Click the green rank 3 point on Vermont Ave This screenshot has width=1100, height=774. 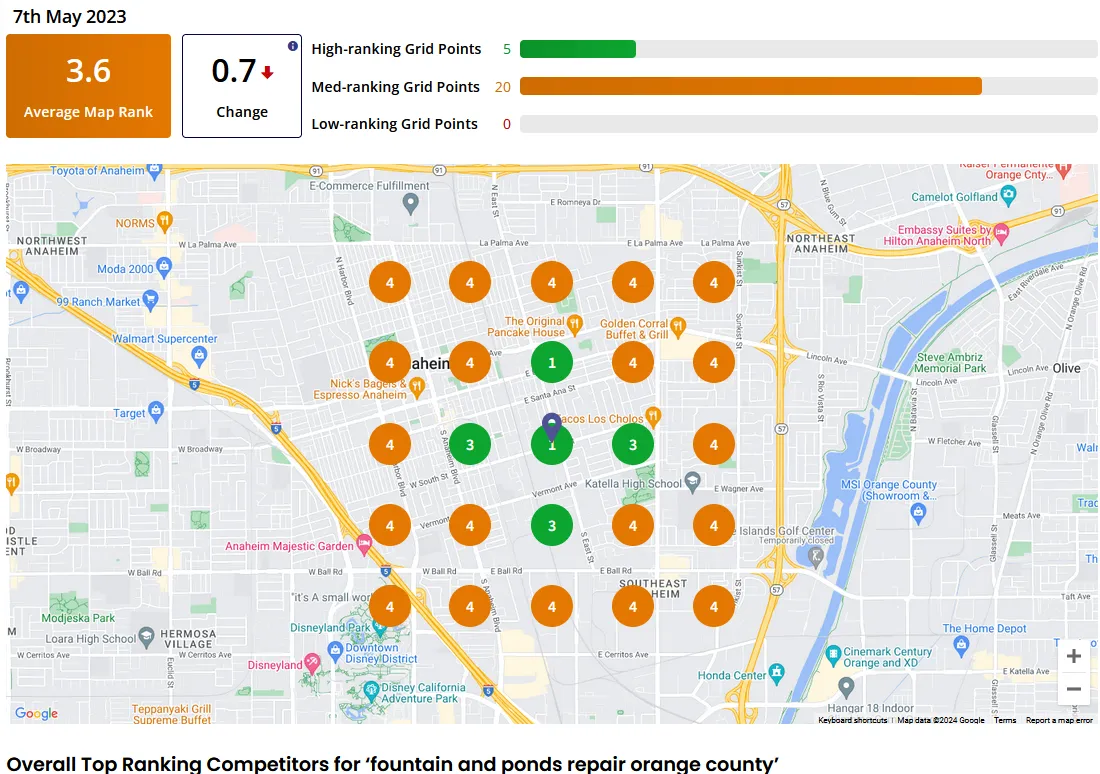coord(552,526)
